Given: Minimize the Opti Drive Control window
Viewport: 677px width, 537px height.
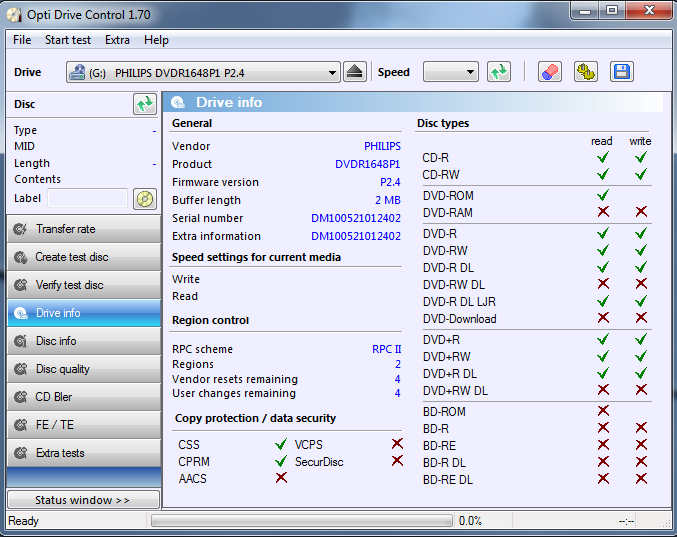Looking at the screenshot, I should pos(585,11).
